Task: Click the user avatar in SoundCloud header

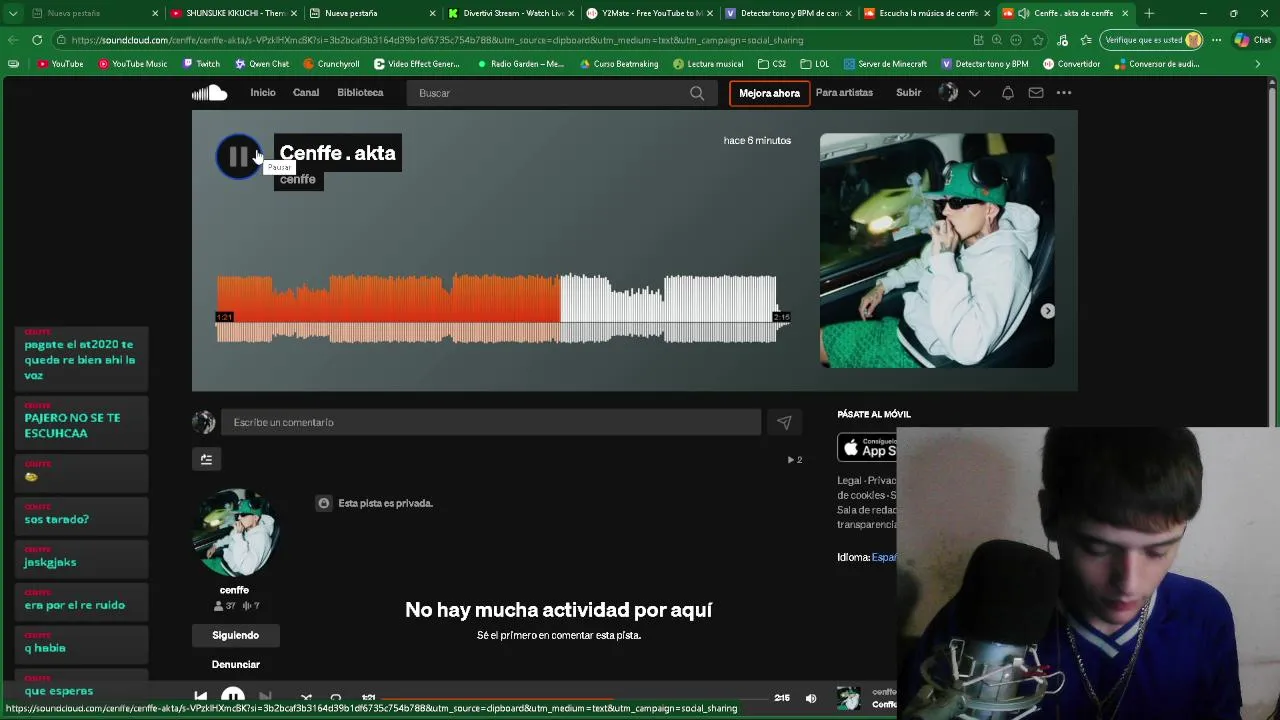Action: tap(948, 93)
